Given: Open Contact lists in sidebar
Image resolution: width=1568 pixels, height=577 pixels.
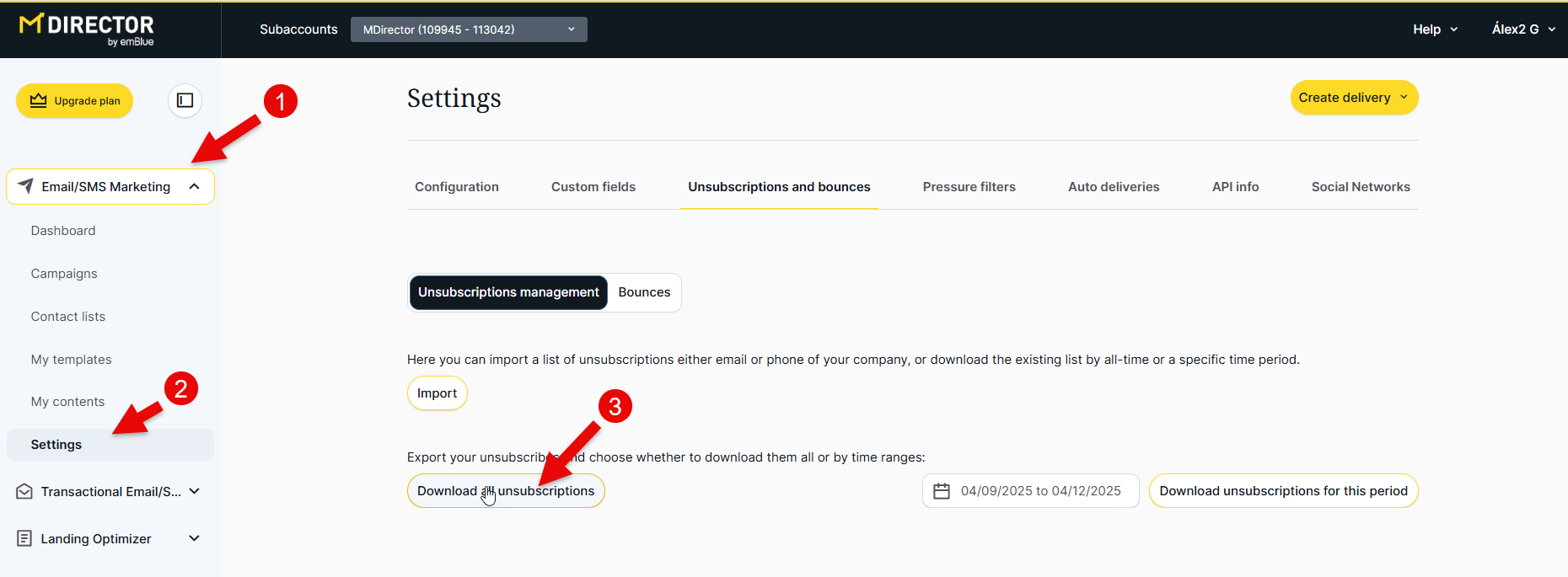Looking at the screenshot, I should pos(68,317).
